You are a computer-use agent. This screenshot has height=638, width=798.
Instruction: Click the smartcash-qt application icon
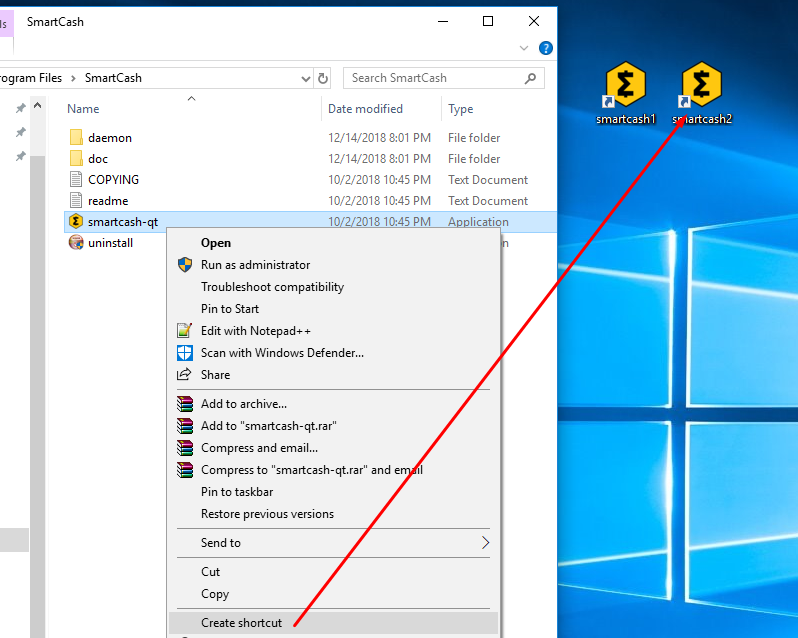76,221
